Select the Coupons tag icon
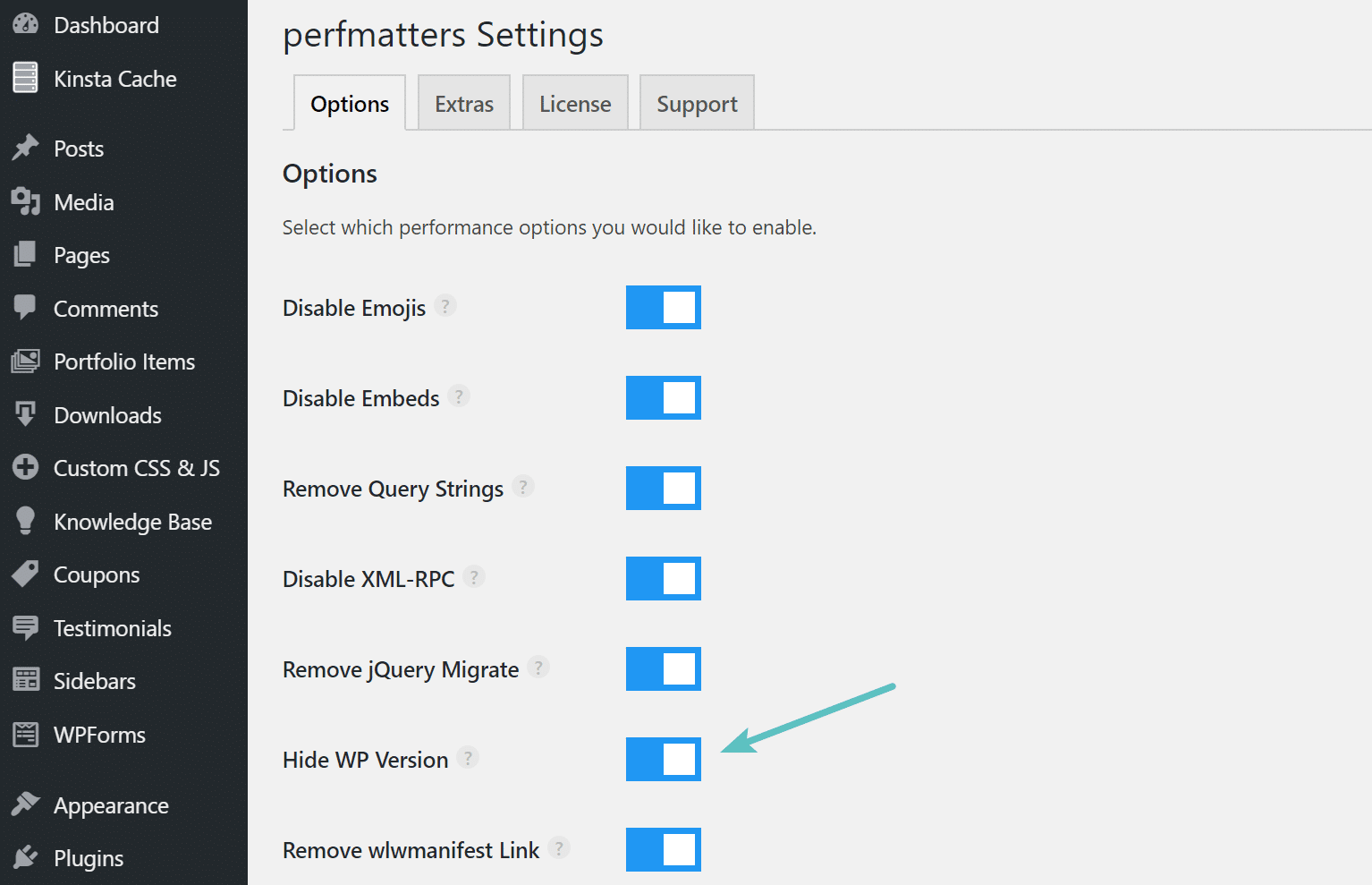 (26, 574)
